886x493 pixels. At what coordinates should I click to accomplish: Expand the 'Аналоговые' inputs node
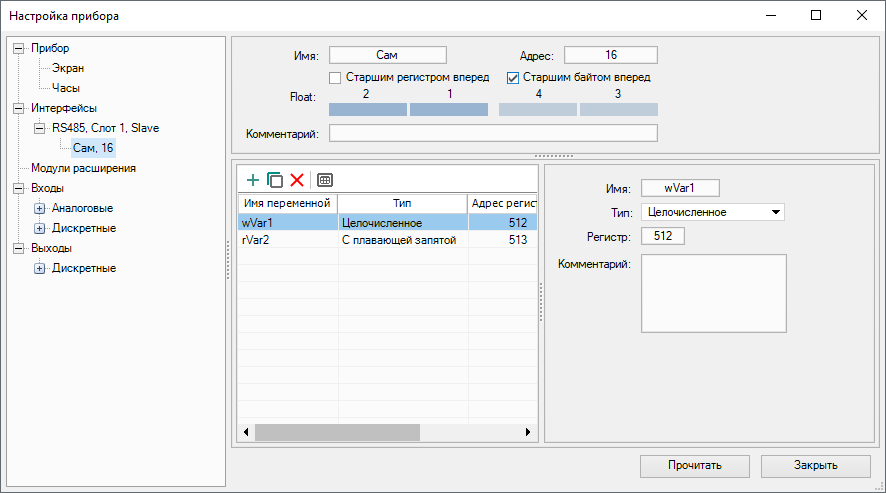[x=40, y=208]
